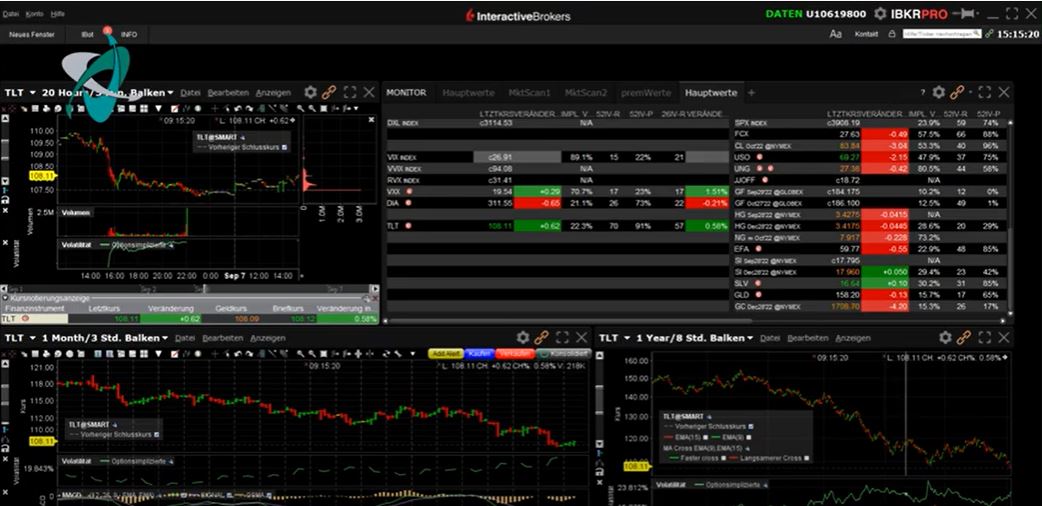The image size is (1042, 506).
Task: Open the help question mark in MONITOR panel
Action: pyautogui.click(x=922, y=92)
